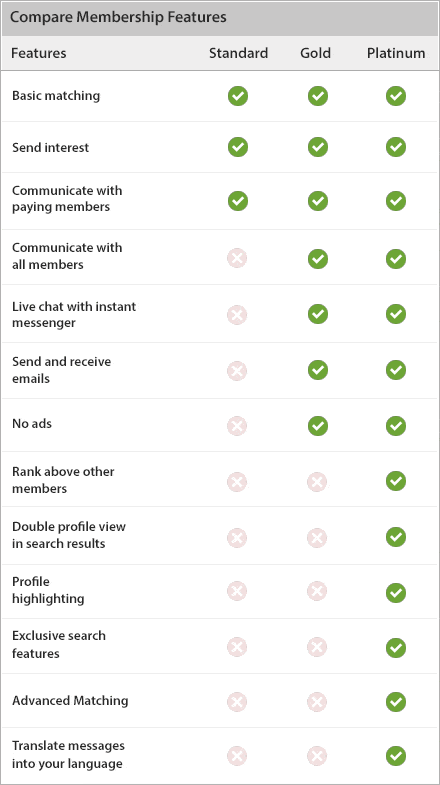Click Gold red X for Advanced Matching
This screenshot has width=440, height=785.
click(317, 702)
